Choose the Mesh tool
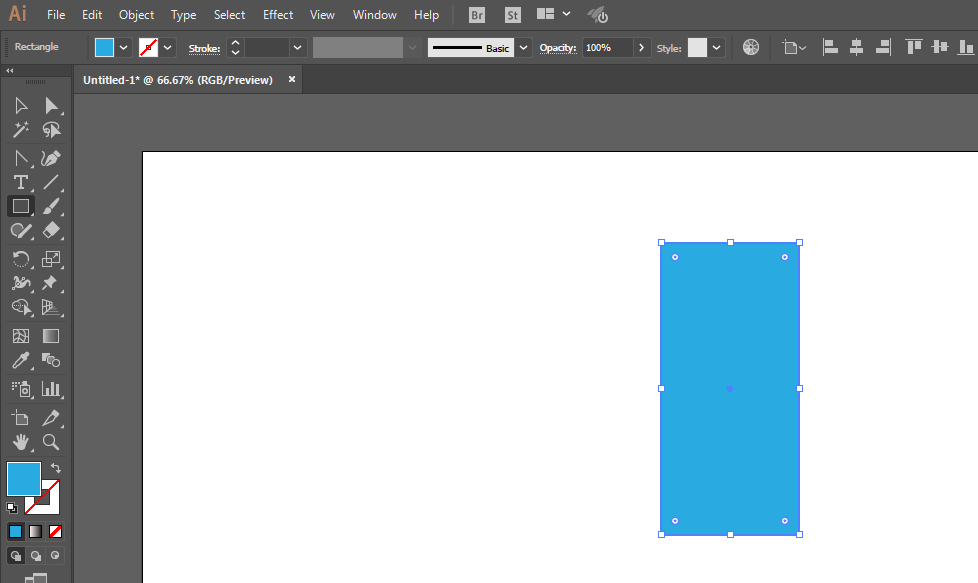The width and height of the screenshot is (978, 583). [21, 336]
